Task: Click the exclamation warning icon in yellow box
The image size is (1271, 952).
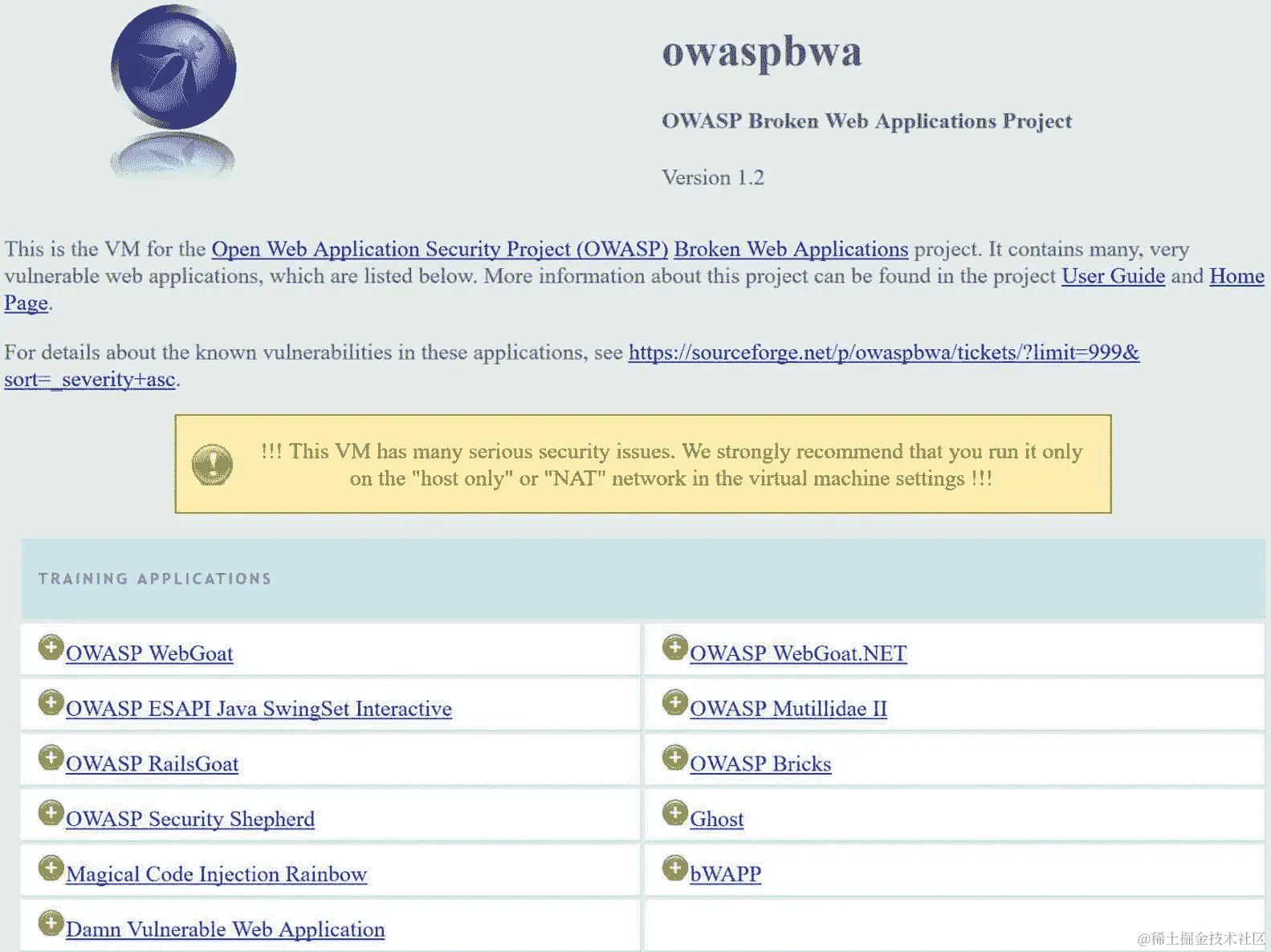Action: 212,465
